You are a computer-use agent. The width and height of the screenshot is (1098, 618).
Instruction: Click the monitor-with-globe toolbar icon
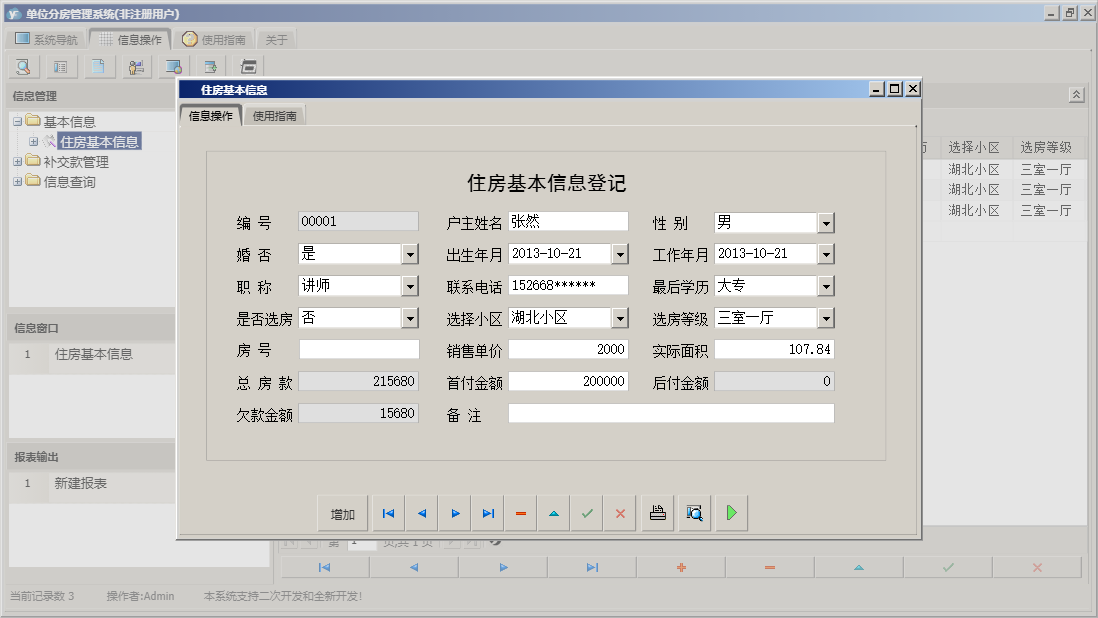point(173,66)
